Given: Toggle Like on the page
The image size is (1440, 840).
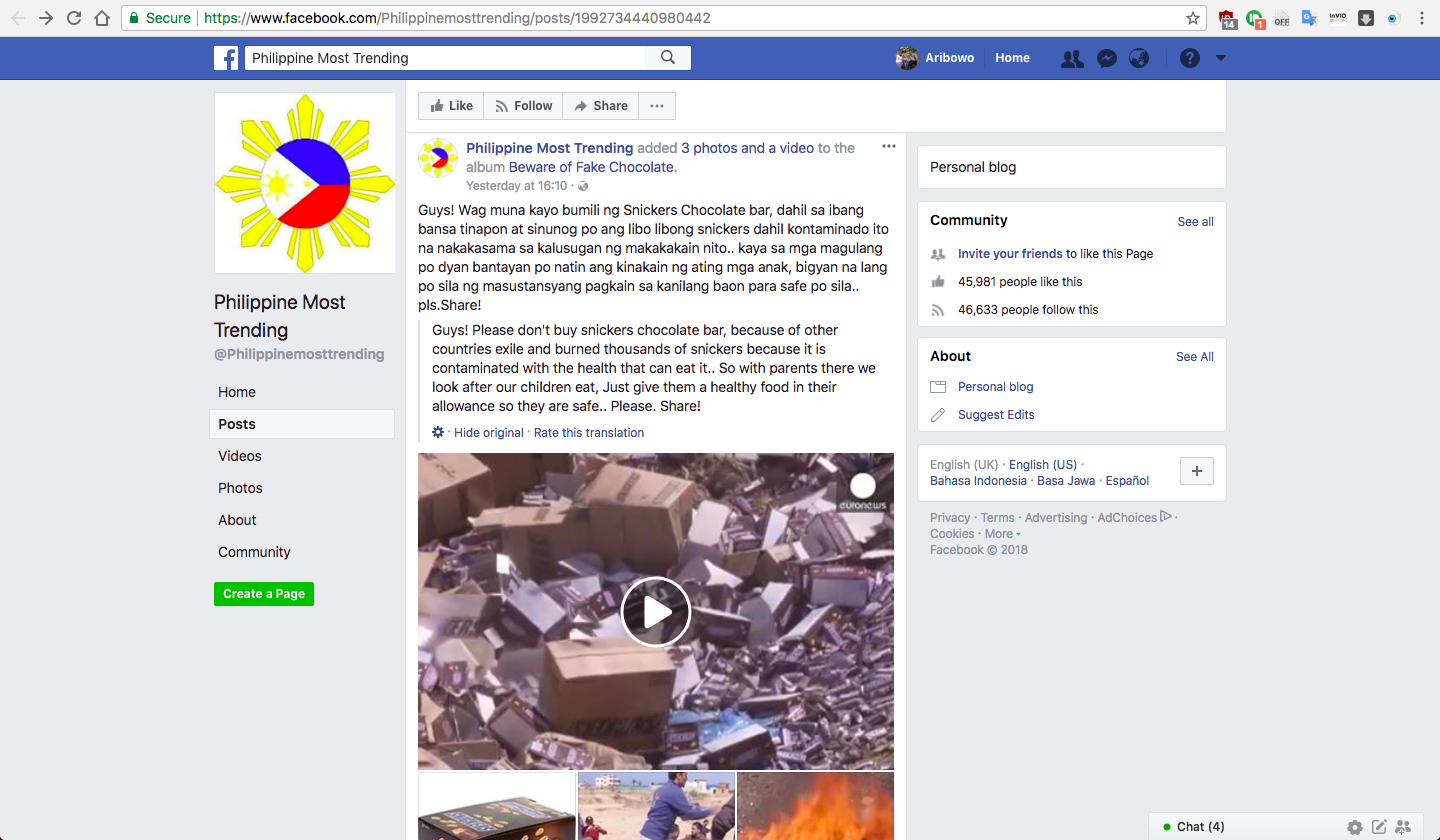Looking at the screenshot, I should point(451,106).
